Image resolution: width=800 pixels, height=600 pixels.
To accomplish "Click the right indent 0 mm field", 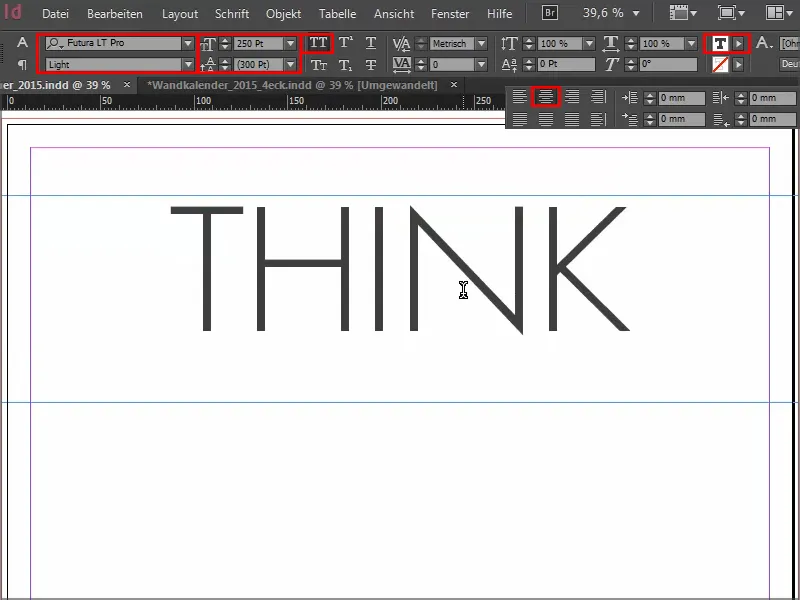I will (x=772, y=97).
